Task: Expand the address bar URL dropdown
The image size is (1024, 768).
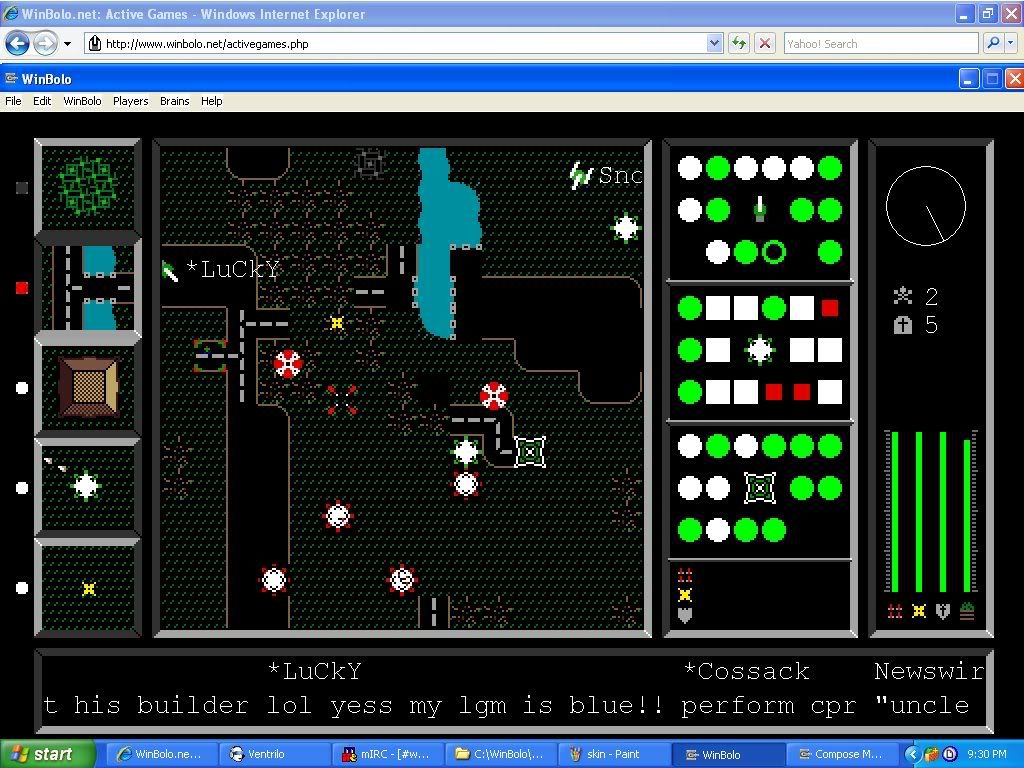Action: [714, 44]
